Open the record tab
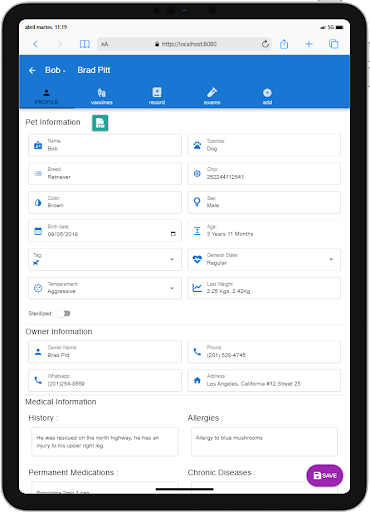This screenshot has height=512, width=370. 157,97
